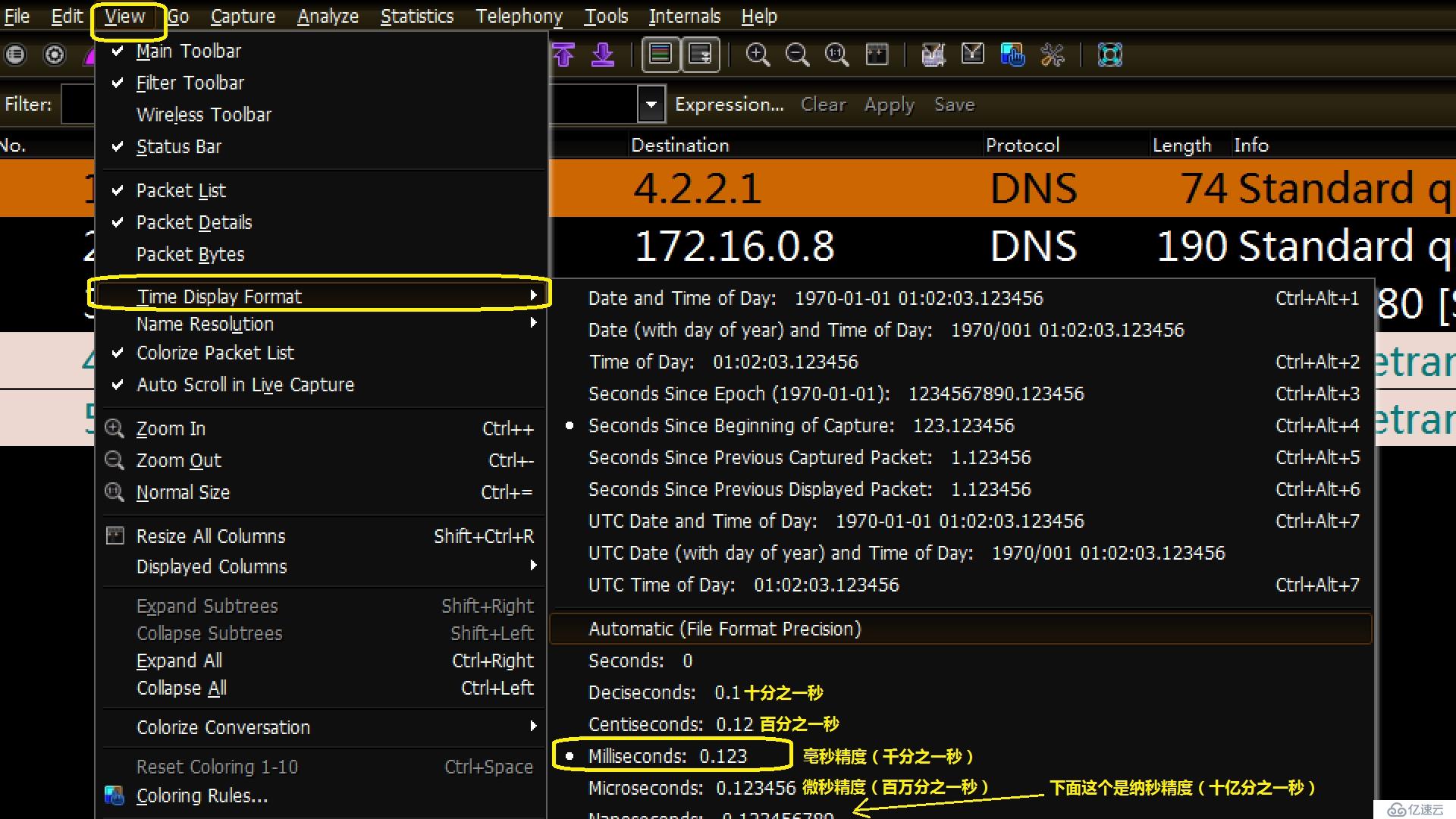This screenshot has height=819, width=1456.
Task: Choose Time of Day 01:02:03.123456 format
Action: coord(961,362)
